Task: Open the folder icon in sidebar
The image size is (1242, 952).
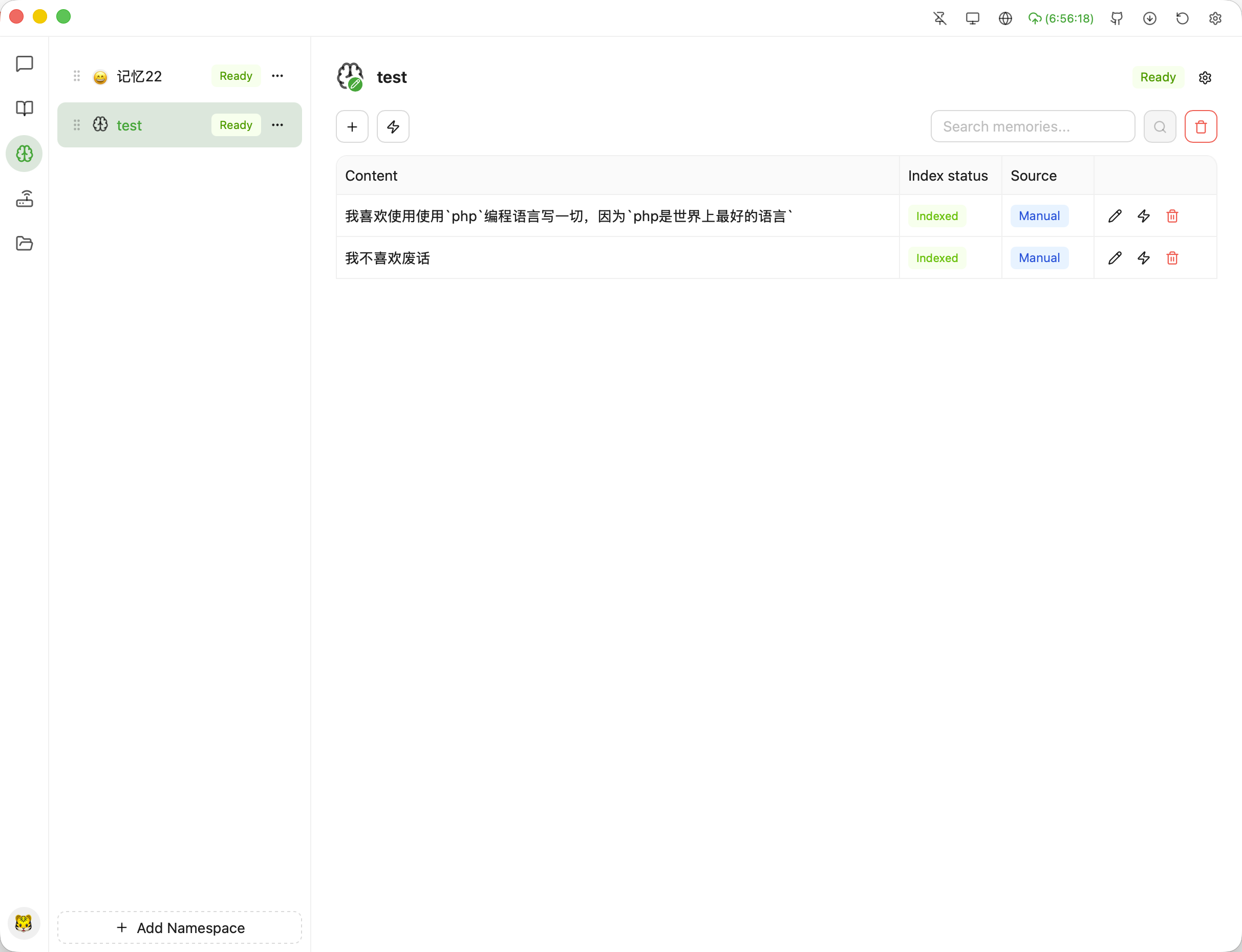Action: click(x=25, y=244)
